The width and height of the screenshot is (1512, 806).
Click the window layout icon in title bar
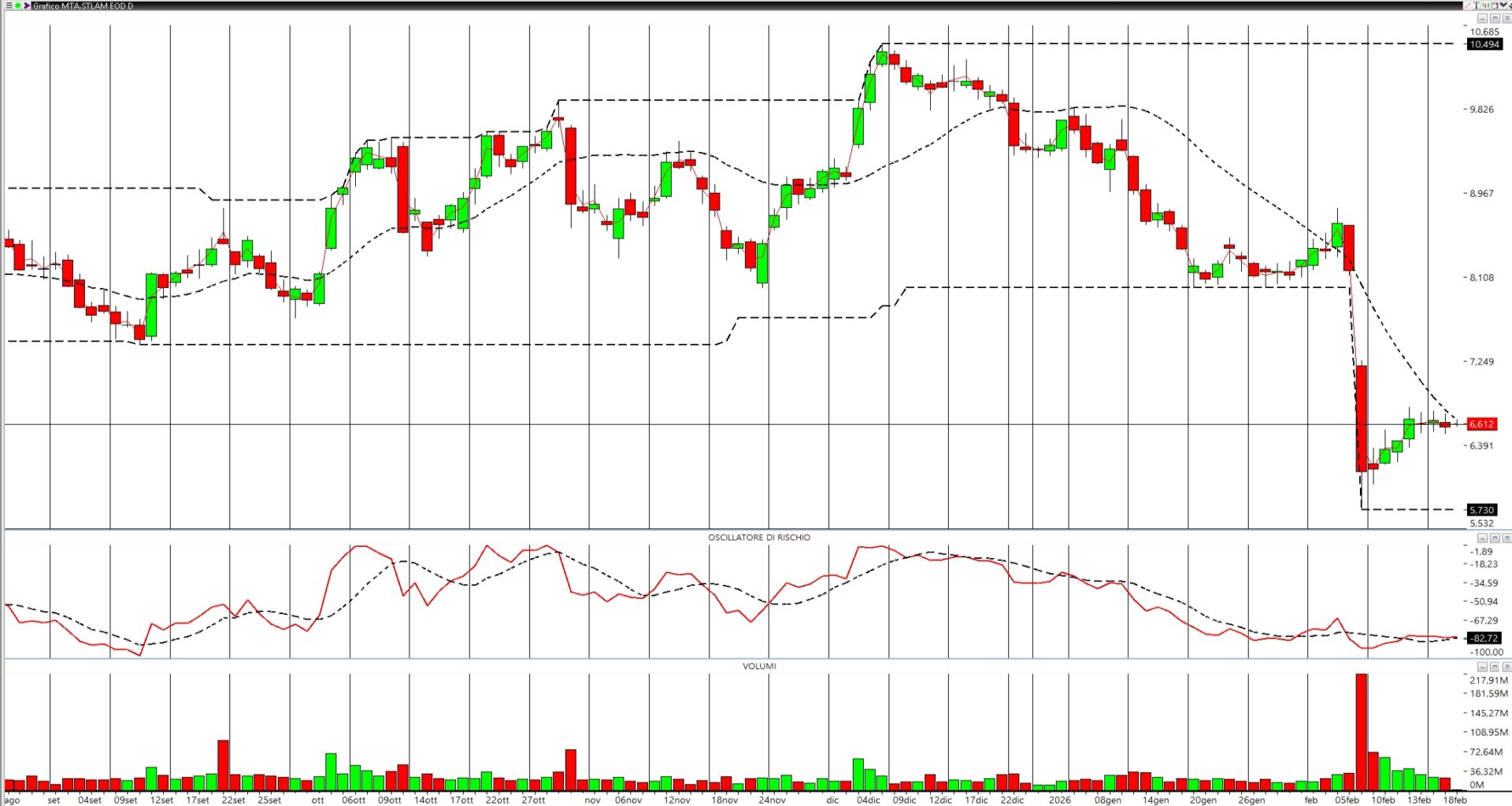coord(1494,6)
